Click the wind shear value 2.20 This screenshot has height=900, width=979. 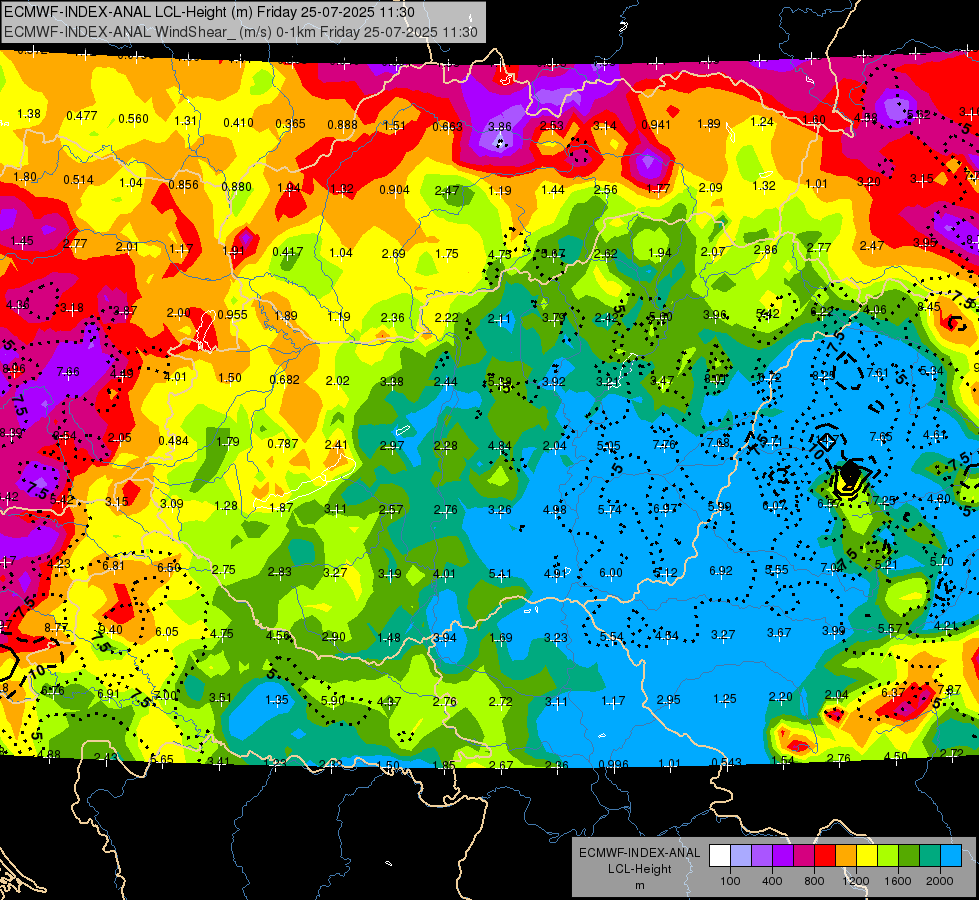coord(780,697)
